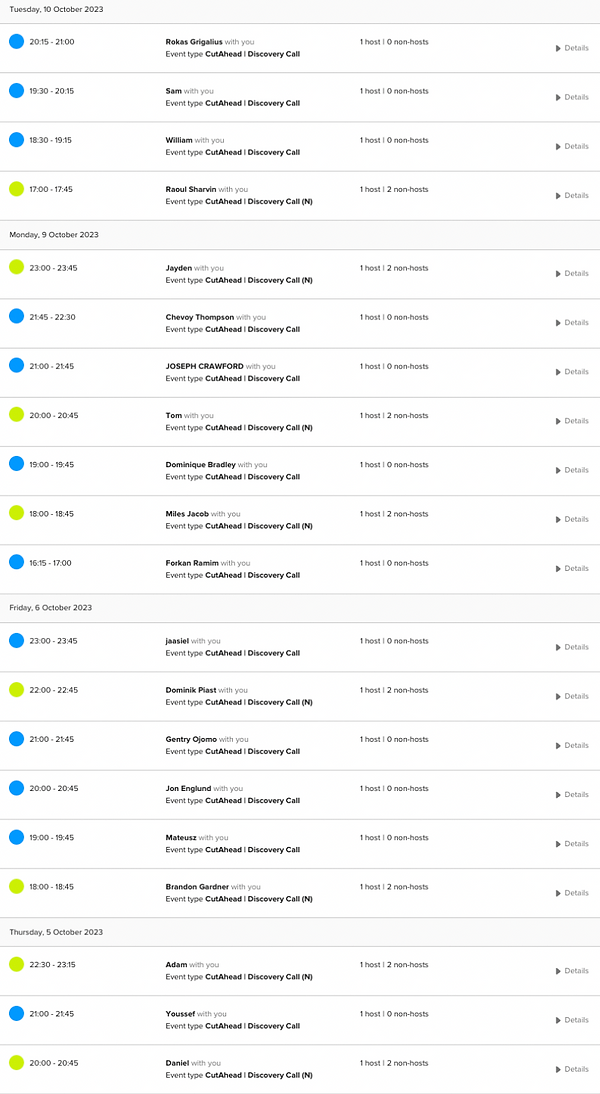Click the blue dot next to jaasiel's event

point(14,640)
